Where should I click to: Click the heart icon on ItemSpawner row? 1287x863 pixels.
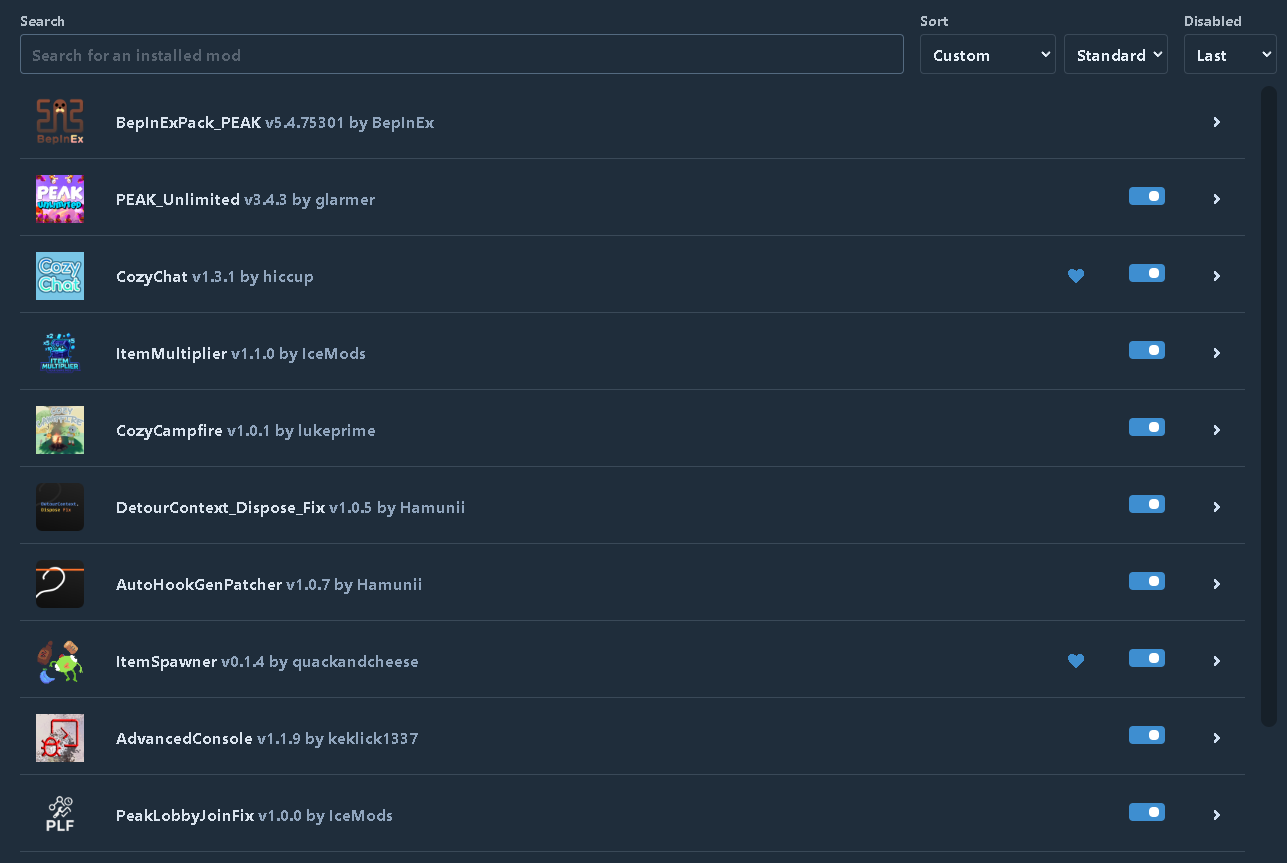[x=1076, y=661]
